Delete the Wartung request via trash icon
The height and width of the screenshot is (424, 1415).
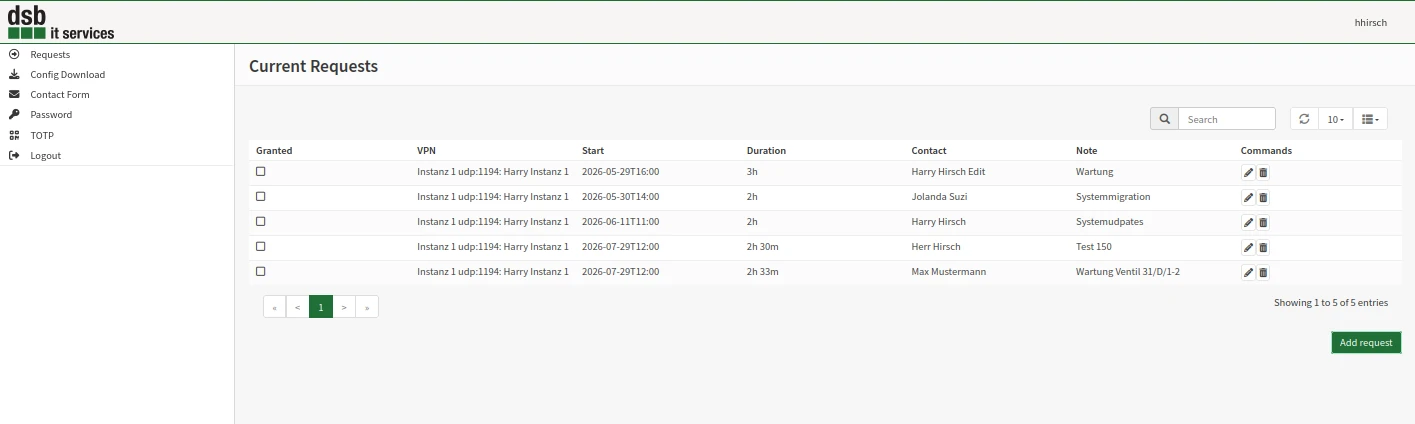(x=1263, y=173)
